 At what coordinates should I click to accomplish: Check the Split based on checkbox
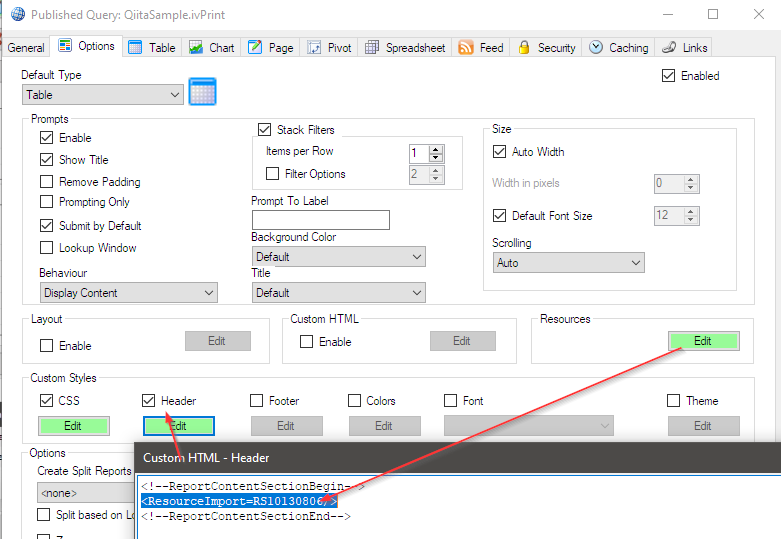tap(44, 514)
